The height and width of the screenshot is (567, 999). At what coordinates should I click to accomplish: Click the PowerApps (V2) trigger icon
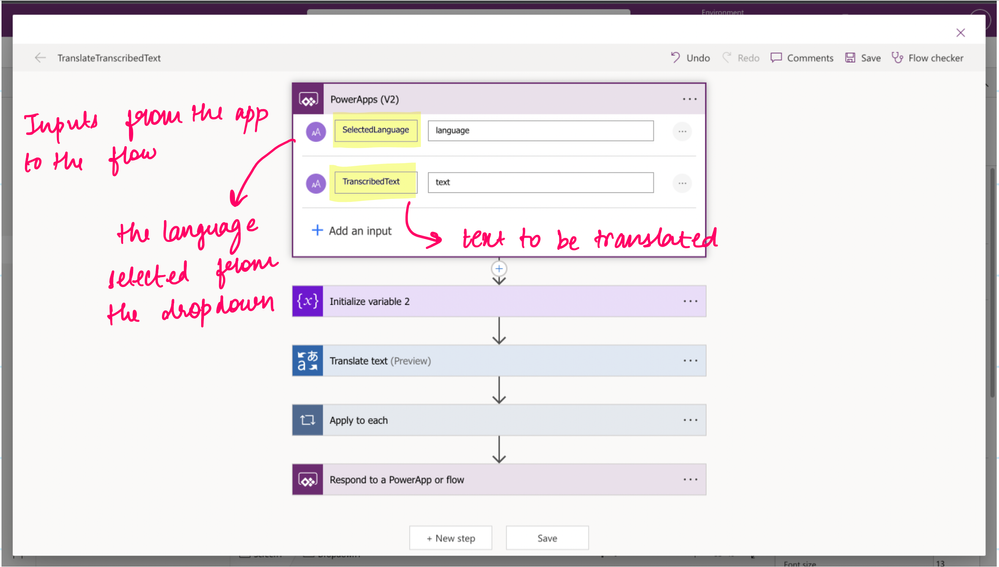click(x=308, y=99)
